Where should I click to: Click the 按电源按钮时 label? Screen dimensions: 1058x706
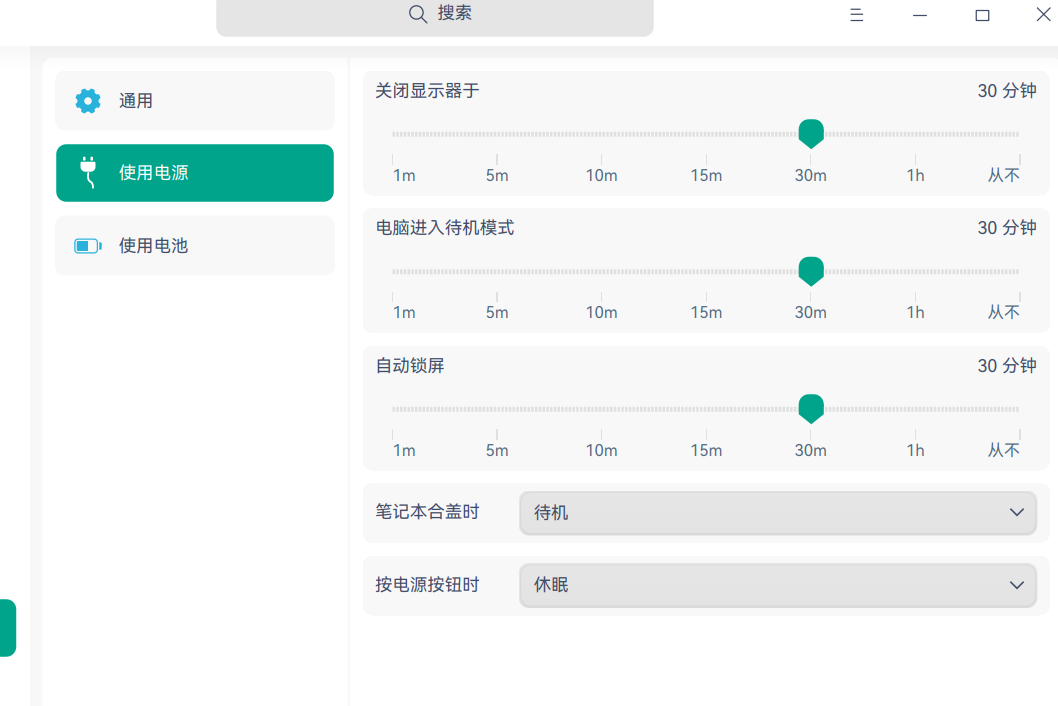[x=427, y=585]
